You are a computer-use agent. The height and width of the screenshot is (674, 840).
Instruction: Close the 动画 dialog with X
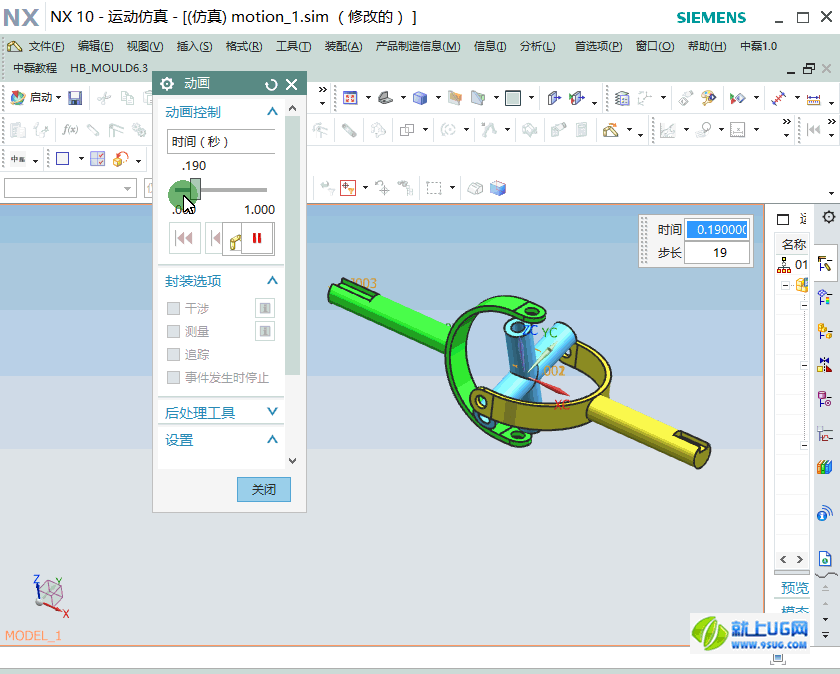pyautogui.click(x=291, y=85)
